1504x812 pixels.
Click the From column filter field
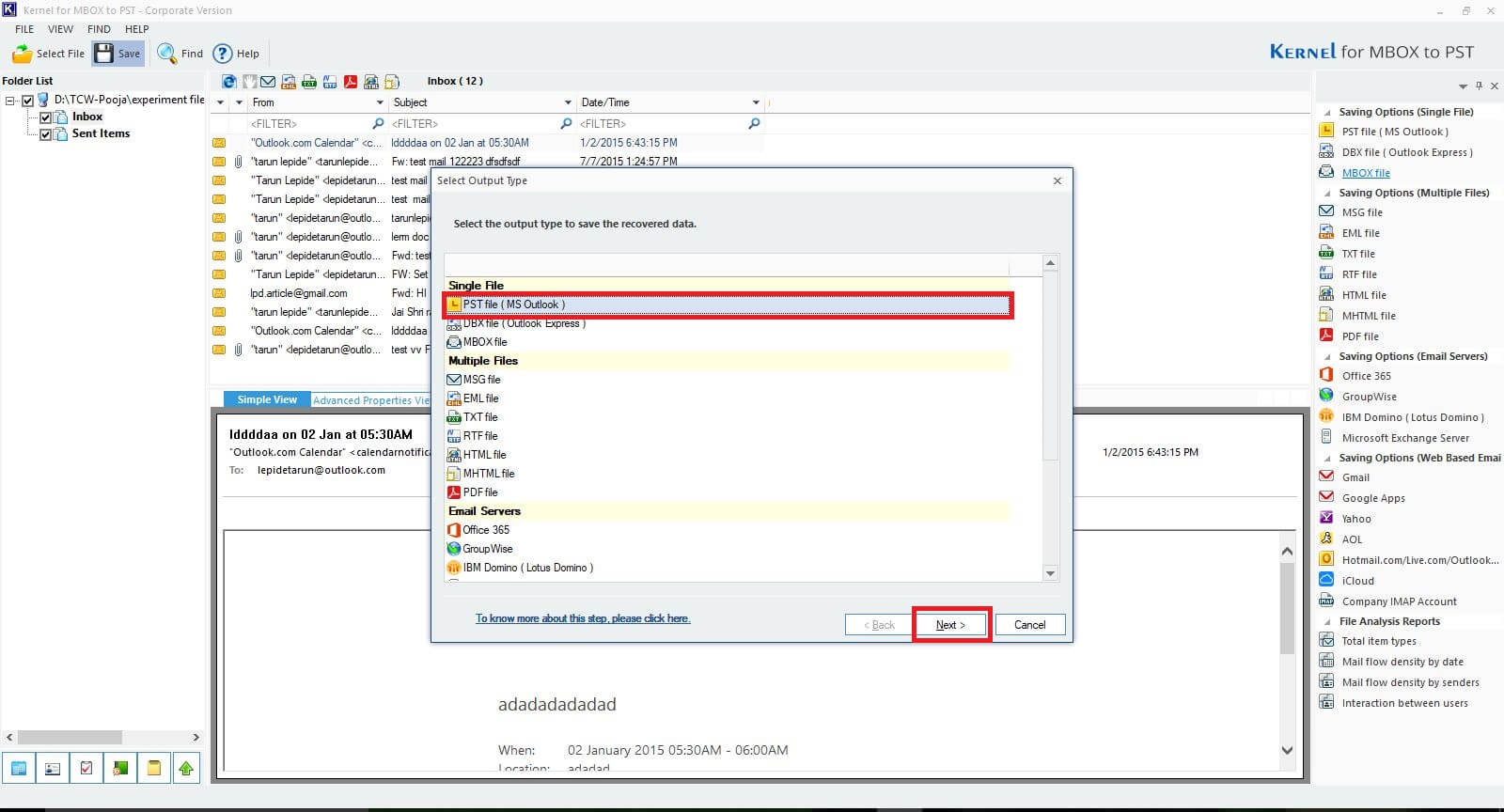[x=317, y=124]
